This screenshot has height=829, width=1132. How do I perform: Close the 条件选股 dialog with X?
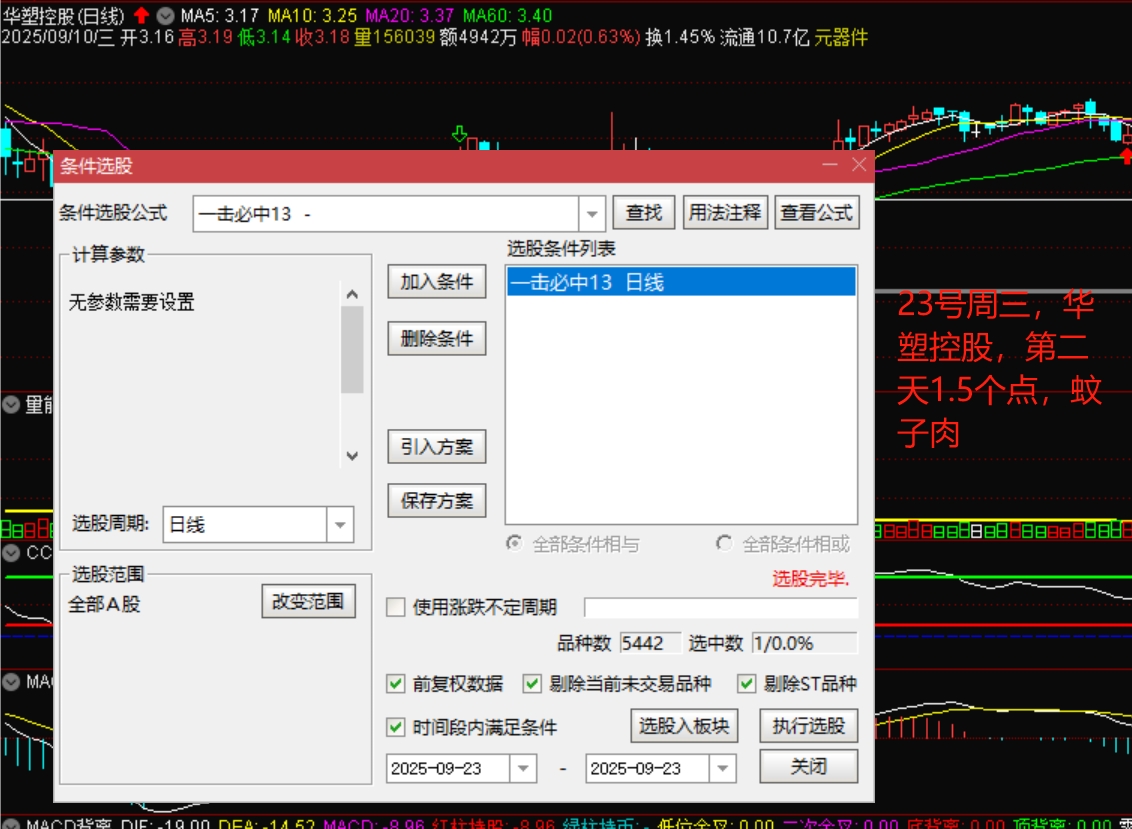point(858,165)
